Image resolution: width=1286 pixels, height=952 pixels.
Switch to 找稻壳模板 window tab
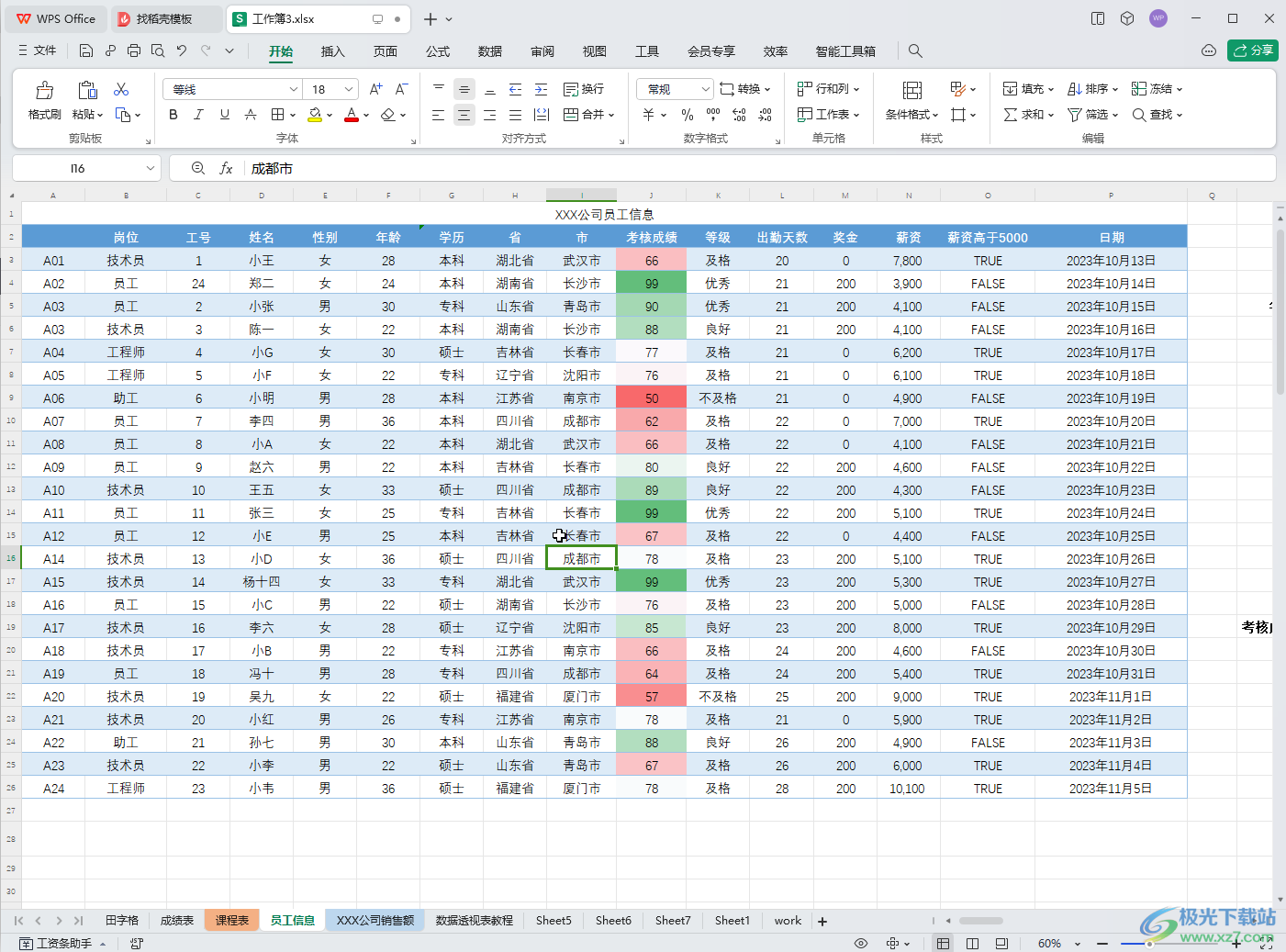(165, 18)
